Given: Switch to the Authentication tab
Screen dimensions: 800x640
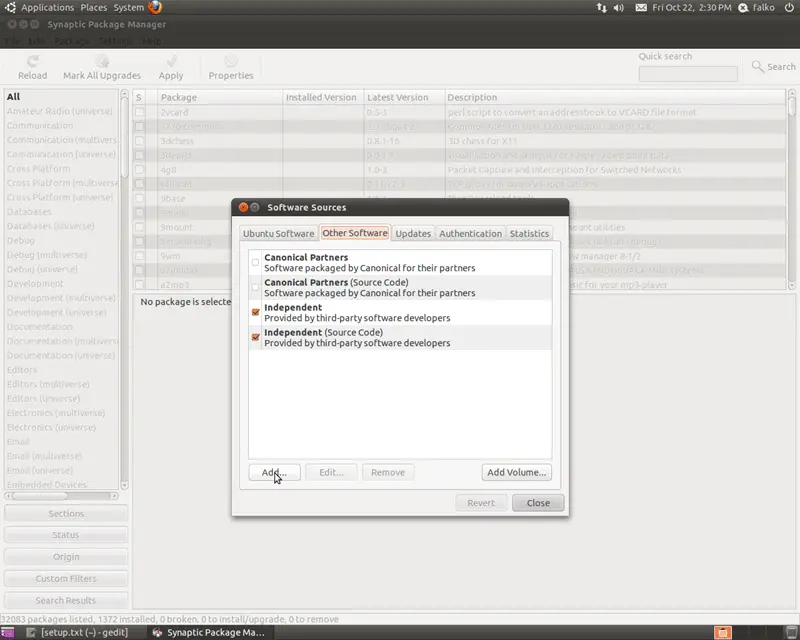Looking at the screenshot, I should click(470, 233).
